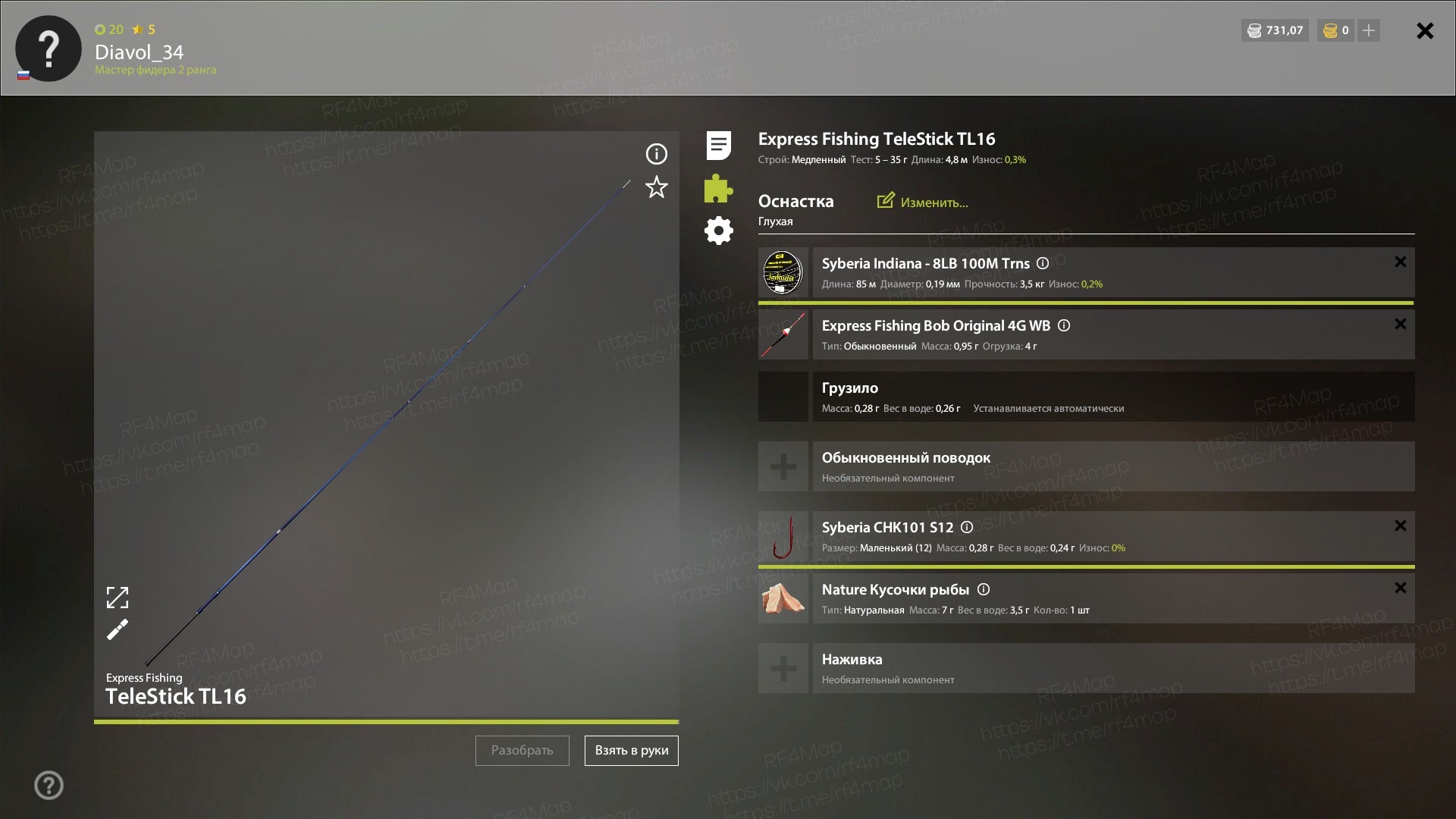The image size is (1456, 819).
Task: Show info for Nature Кусочки рыбы bait
Action: (x=984, y=589)
